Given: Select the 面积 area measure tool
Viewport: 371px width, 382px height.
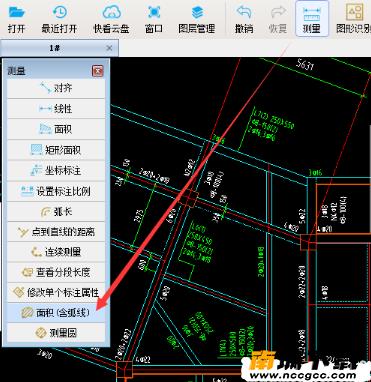Looking at the screenshot, I should click(56, 129).
